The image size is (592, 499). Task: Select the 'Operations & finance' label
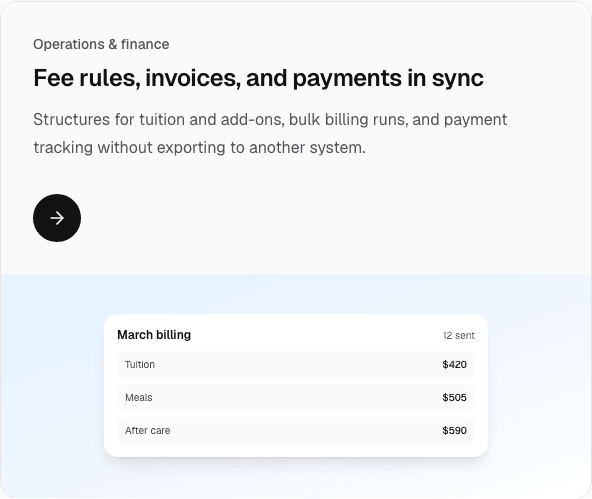click(x=101, y=44)
